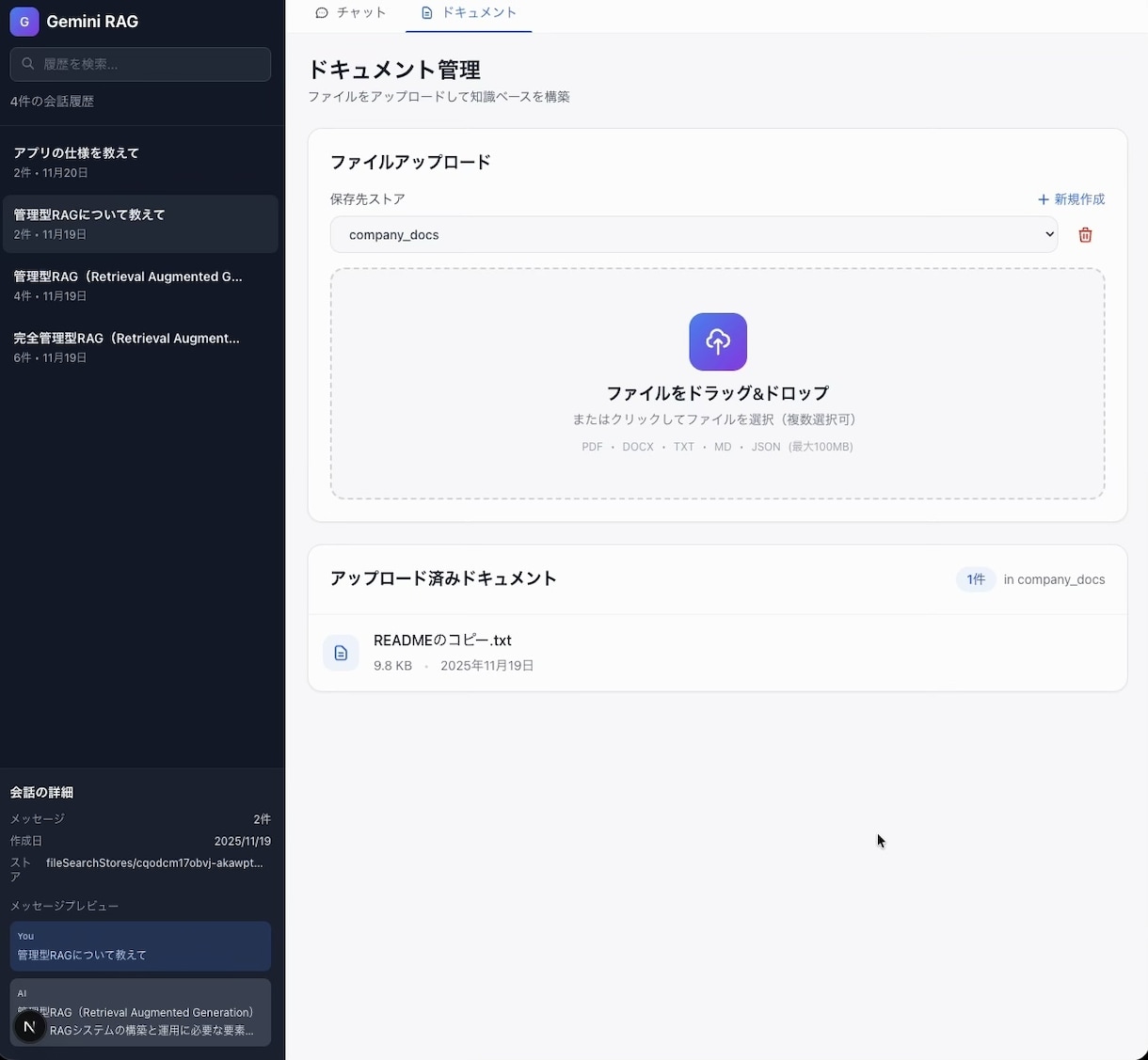
Task: Focus the 履歴を検索 search field
Action: click(x=140, y=64)
